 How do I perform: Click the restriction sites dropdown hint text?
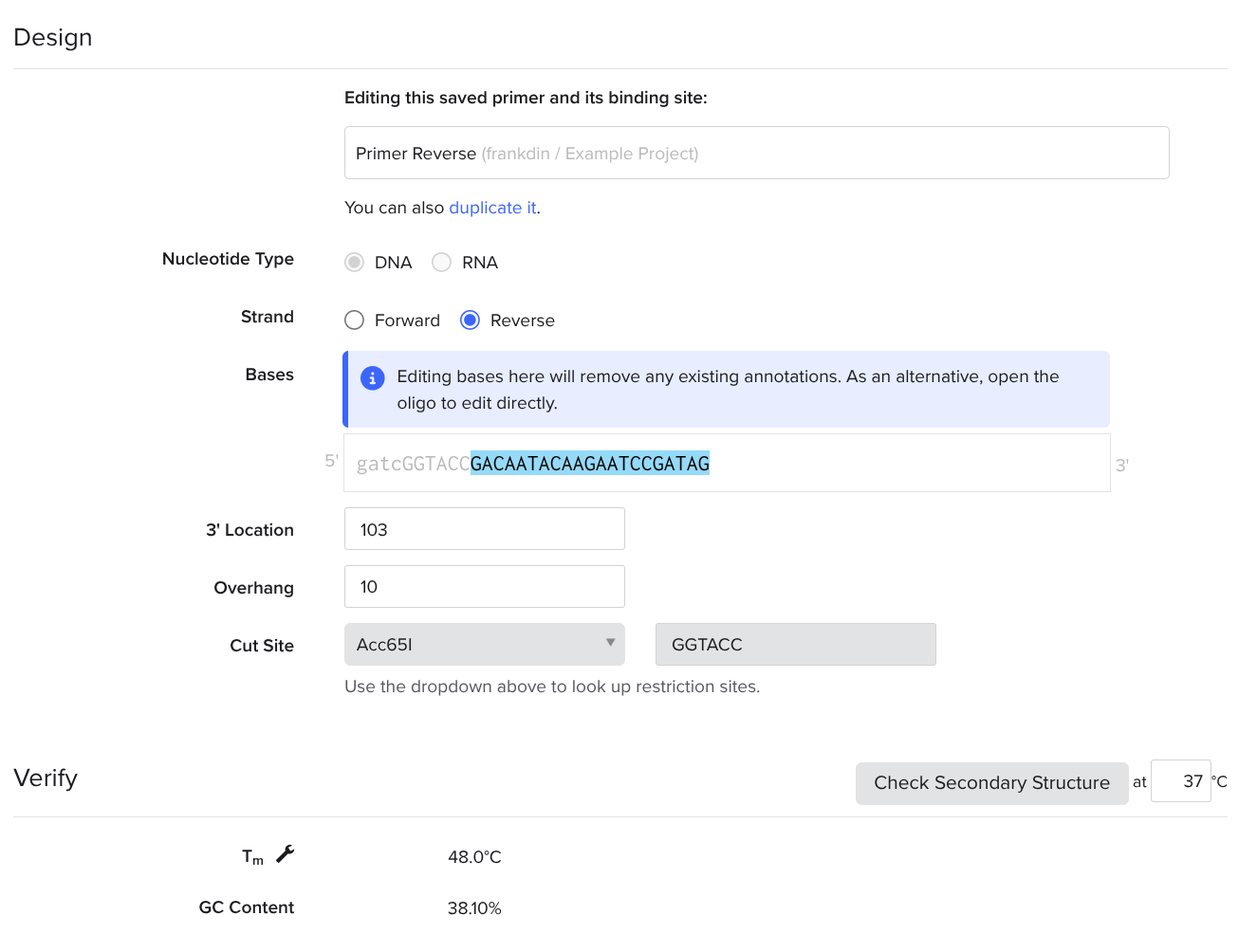point(552,687)
